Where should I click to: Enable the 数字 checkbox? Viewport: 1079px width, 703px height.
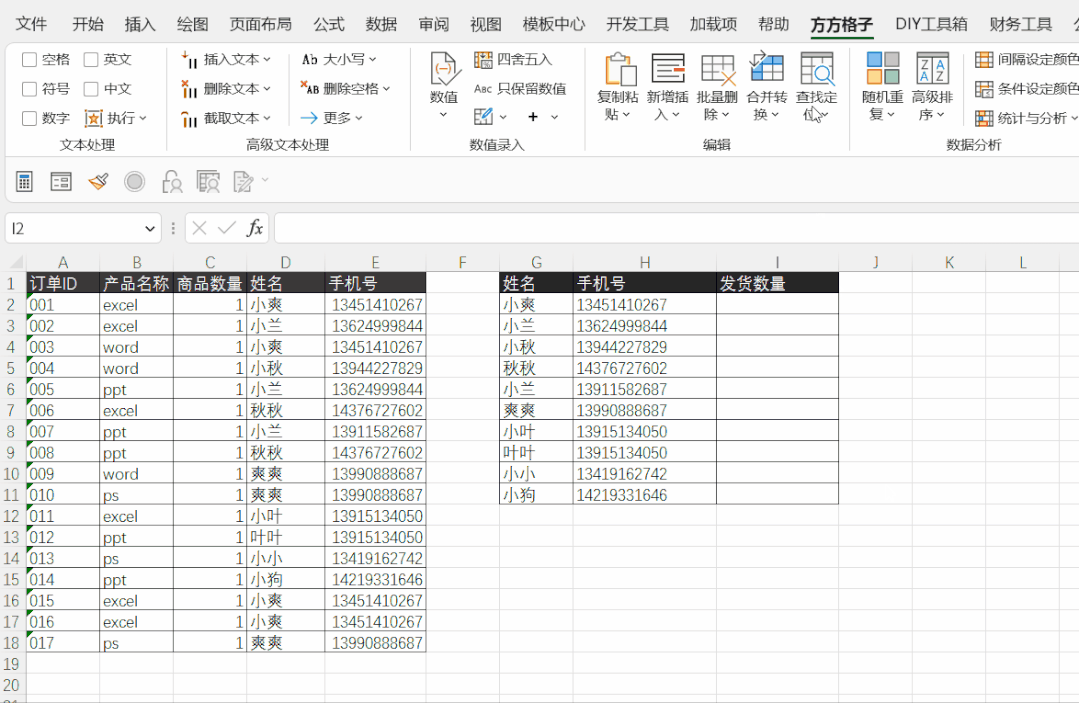point(30,118)
